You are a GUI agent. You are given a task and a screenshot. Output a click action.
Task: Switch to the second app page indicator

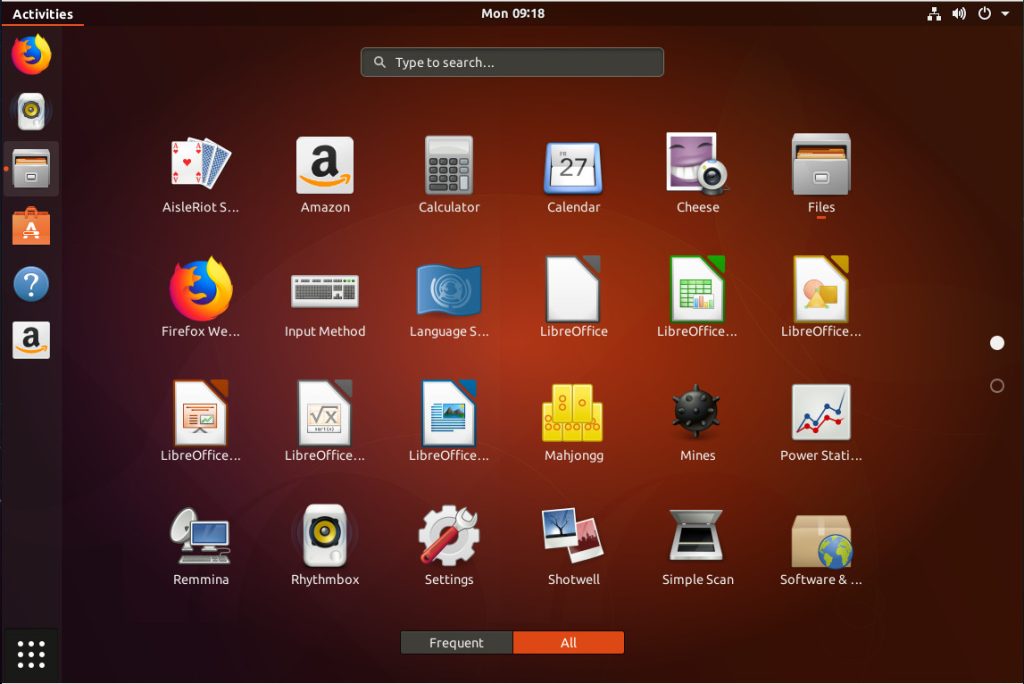pos(996,385)
